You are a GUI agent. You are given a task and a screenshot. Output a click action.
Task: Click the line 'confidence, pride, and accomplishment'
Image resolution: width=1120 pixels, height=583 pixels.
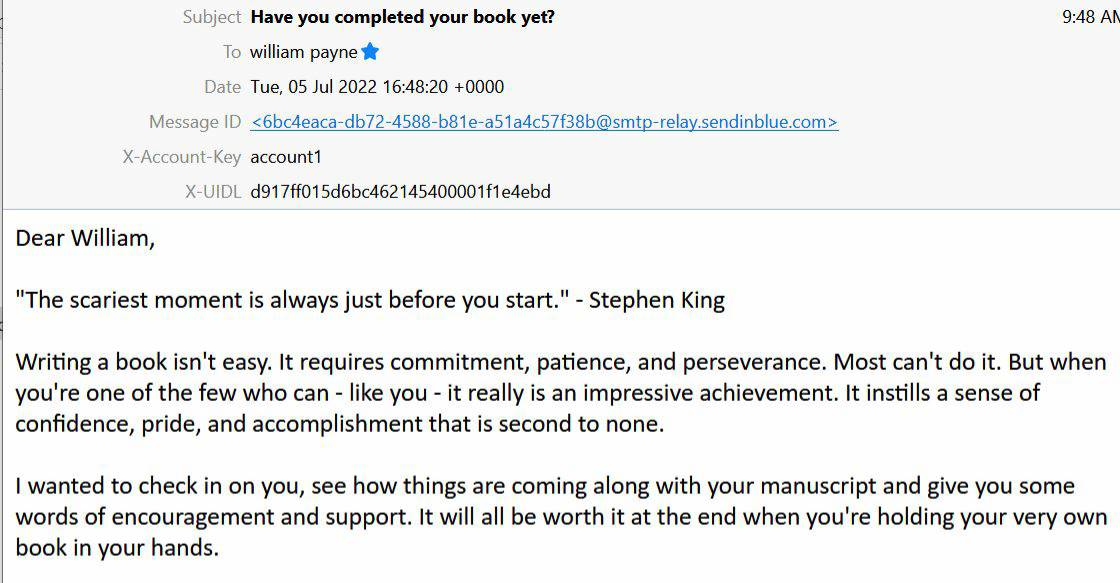point(340,424)
